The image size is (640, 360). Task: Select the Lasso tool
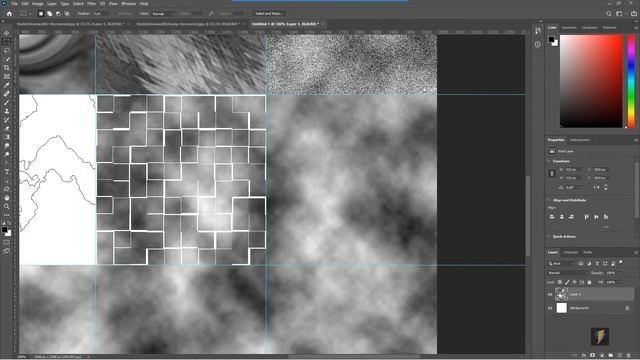[x=7, y=50]
